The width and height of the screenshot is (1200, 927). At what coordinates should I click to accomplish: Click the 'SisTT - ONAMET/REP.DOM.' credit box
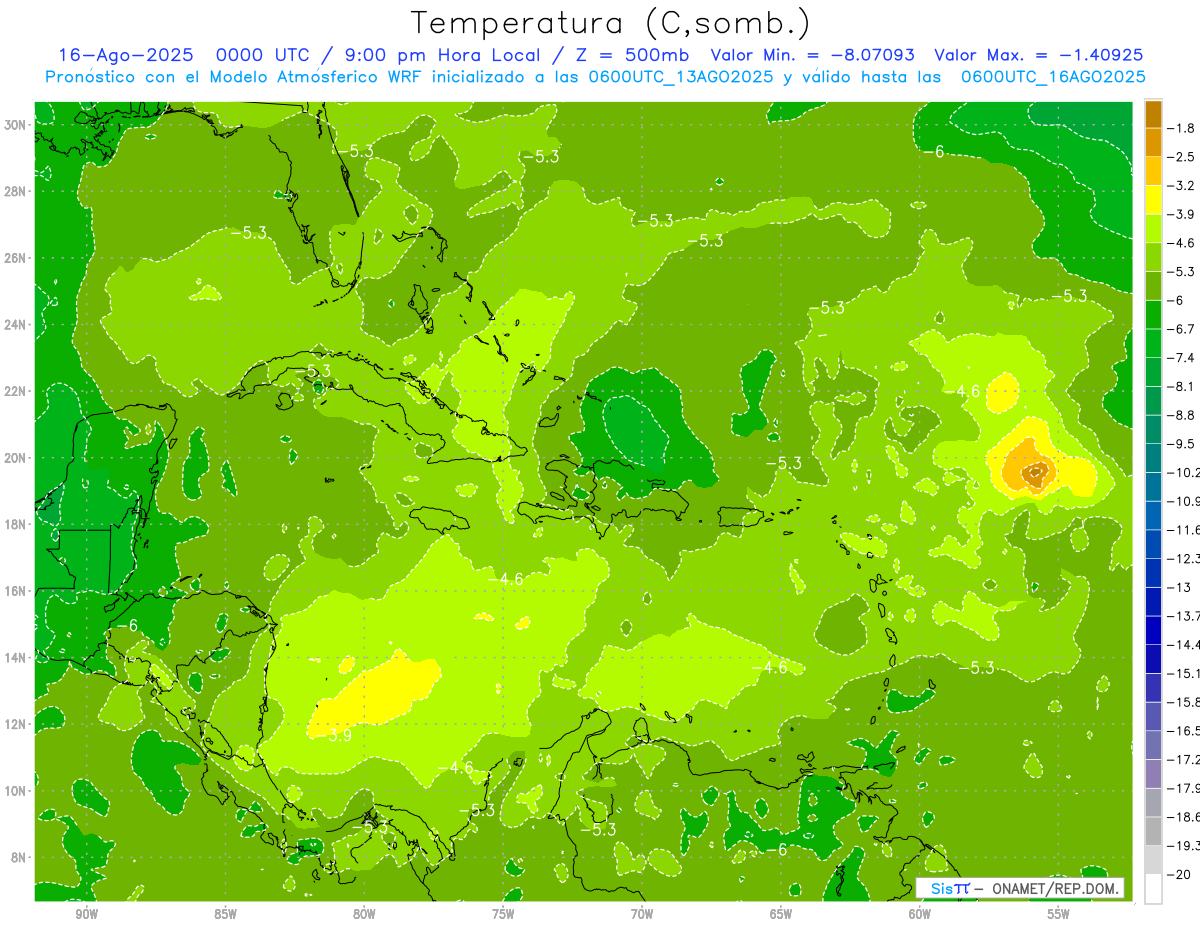pos(1020,888)
